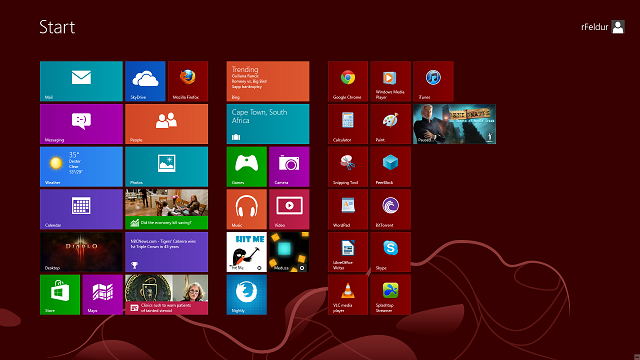
Task: Open the paused adventure game tile
Action: point(454,124)
